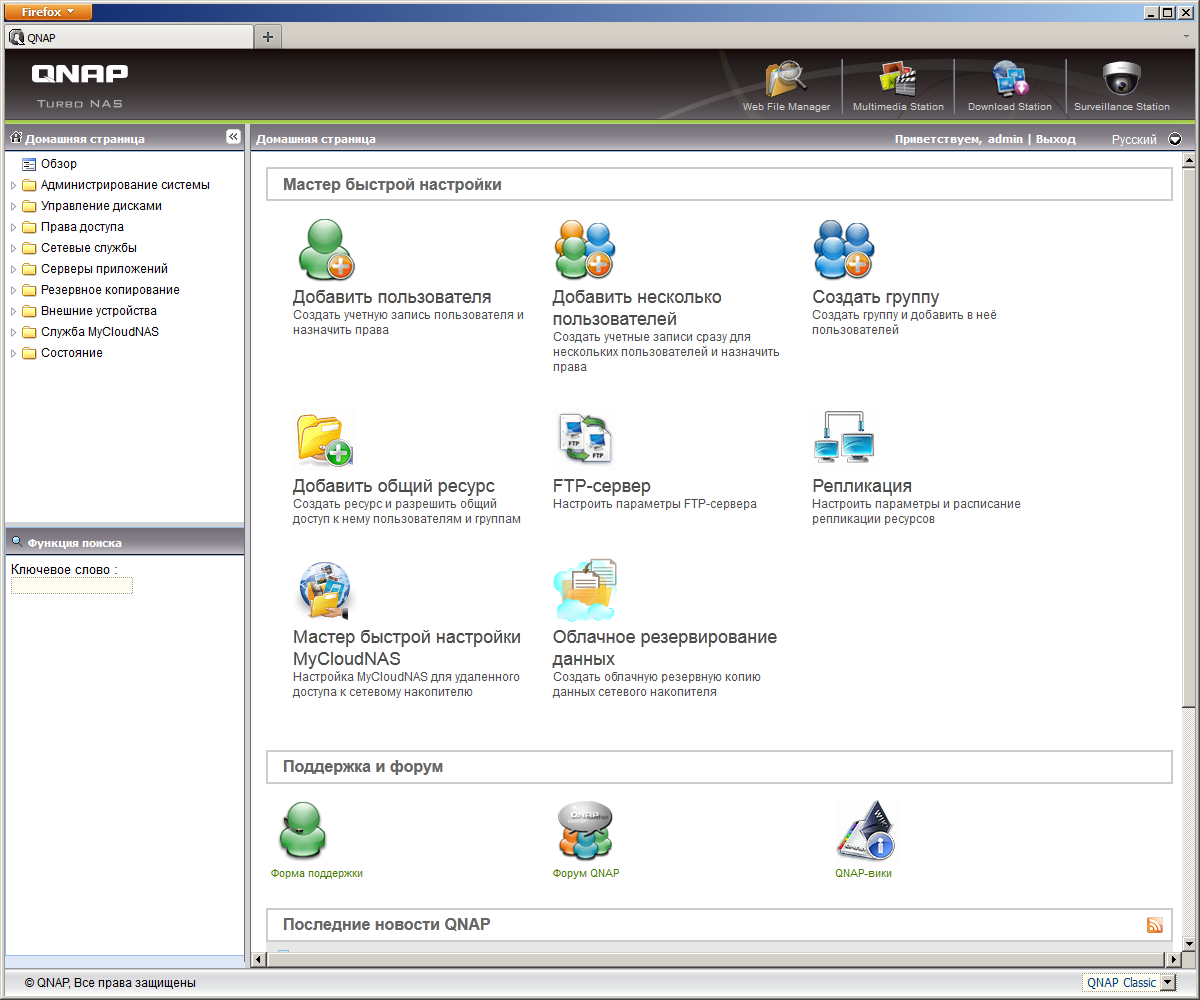Screen dimensions: 1200x1000
Task: Click the Добавить общий ресурс folder icon
Action: (325, 439)
